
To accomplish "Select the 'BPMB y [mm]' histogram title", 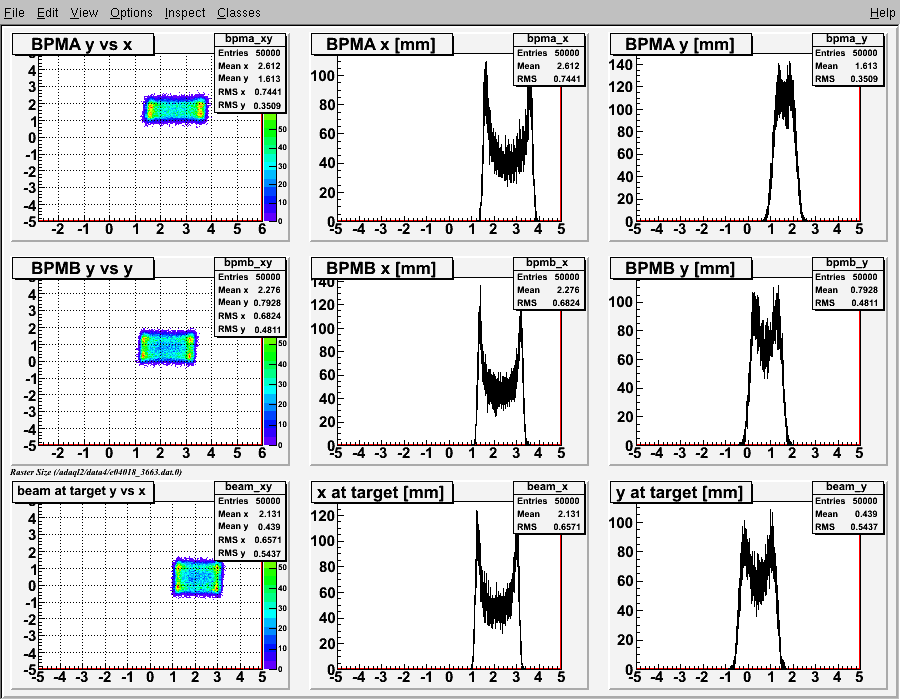I will 681,268.
